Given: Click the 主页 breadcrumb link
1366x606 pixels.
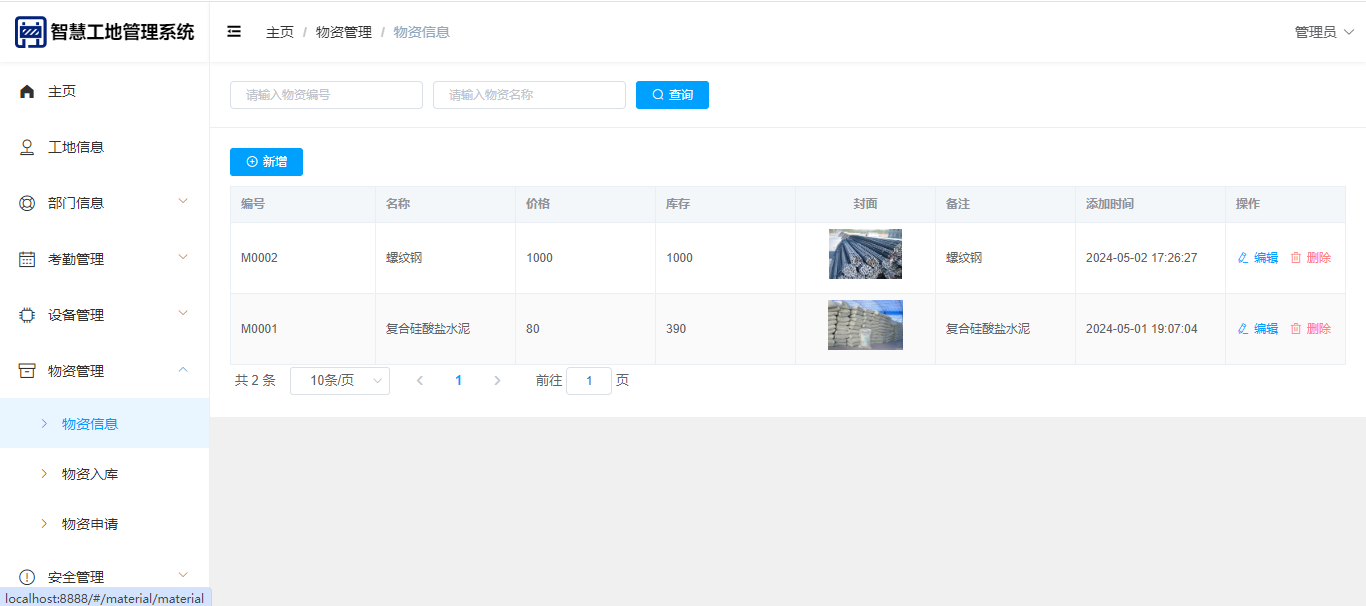Looking at the screenshot, I should pos(280,32).
